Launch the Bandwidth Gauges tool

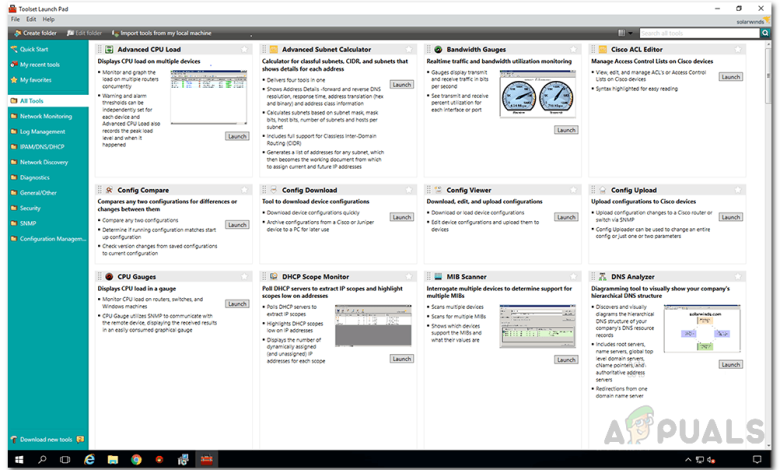tap(566, 130)
